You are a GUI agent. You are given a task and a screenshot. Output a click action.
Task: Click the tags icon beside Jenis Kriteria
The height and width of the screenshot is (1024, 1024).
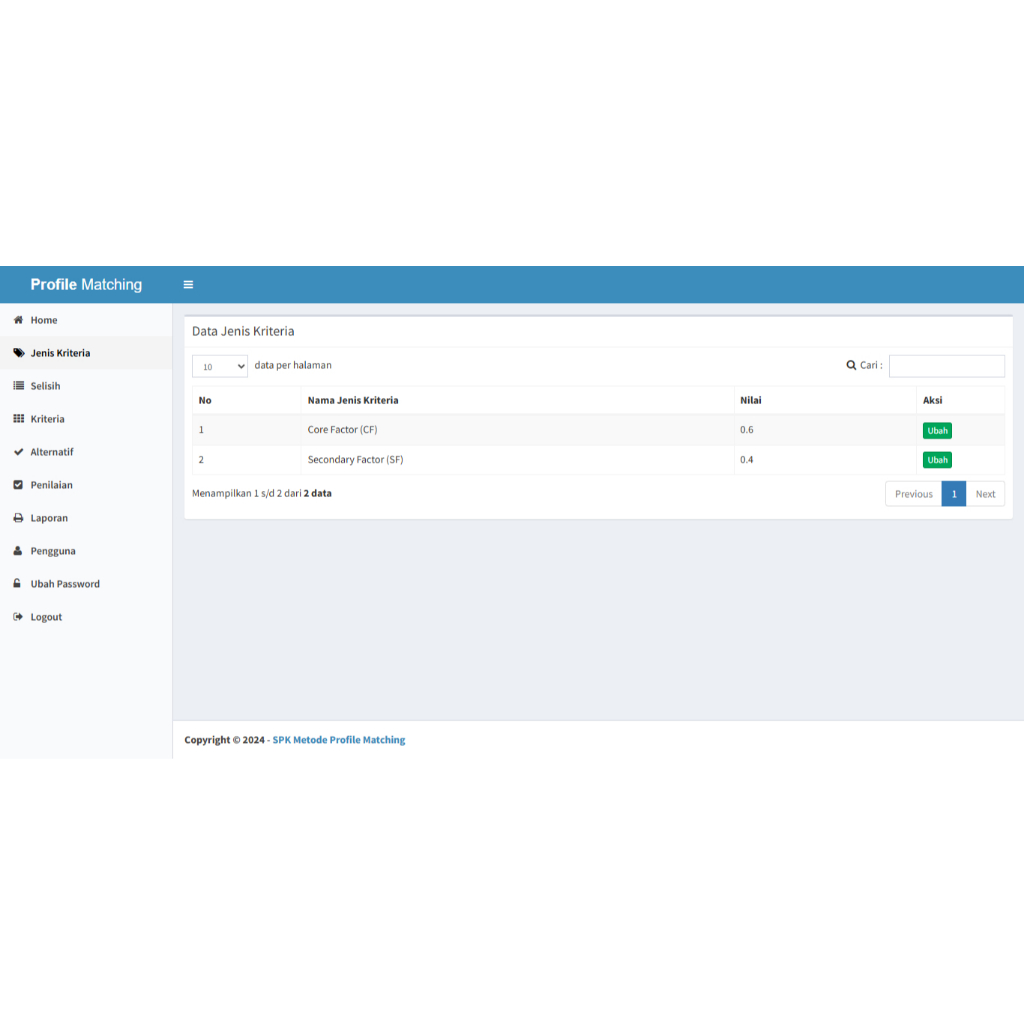pos(19,353)
